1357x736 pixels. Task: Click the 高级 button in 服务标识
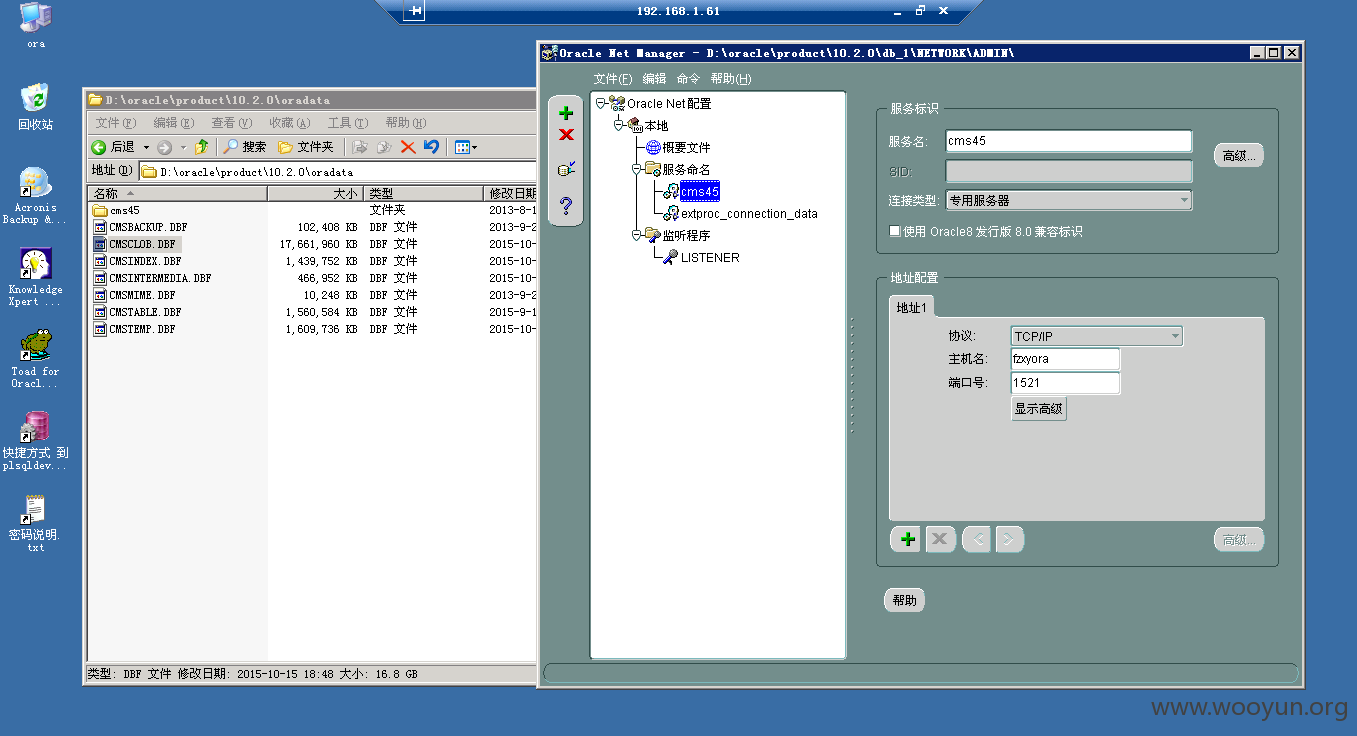(1238, 155)
